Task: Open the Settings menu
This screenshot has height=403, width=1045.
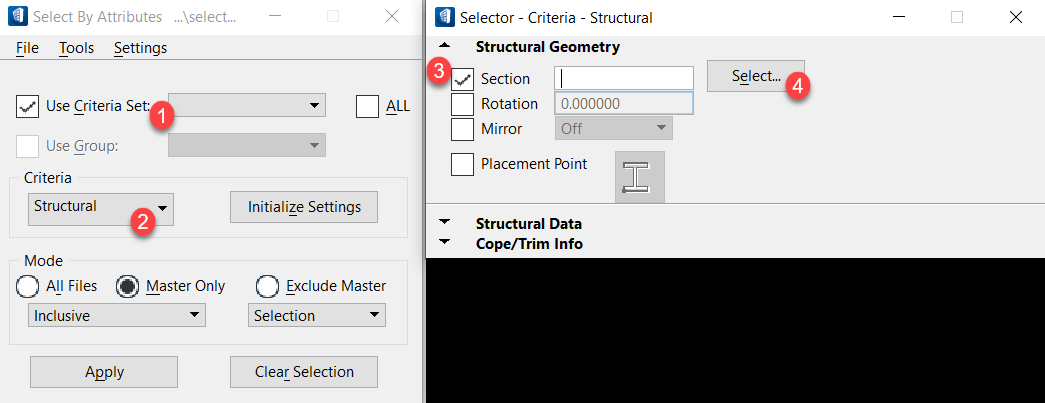Action: (x=141, y=48)
